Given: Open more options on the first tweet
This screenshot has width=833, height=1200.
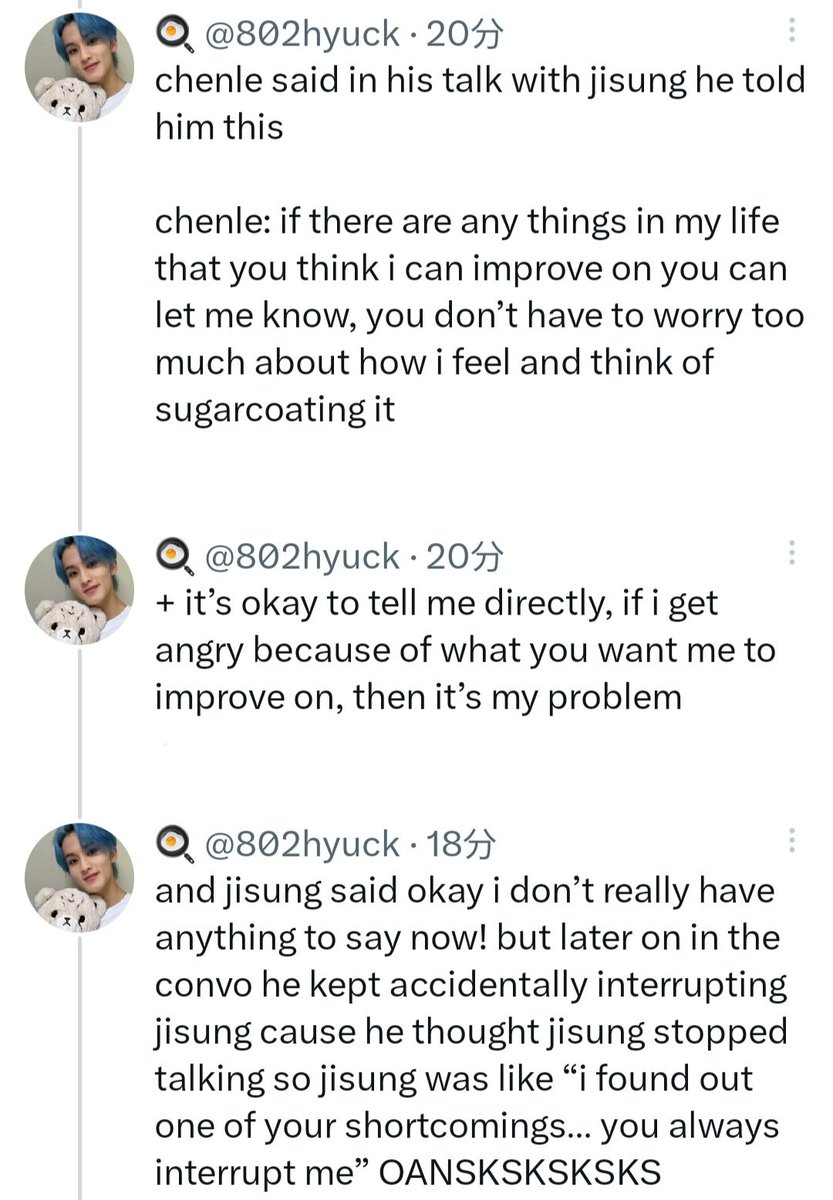Looking at the screenshot, I should click(x=791, y=31).
